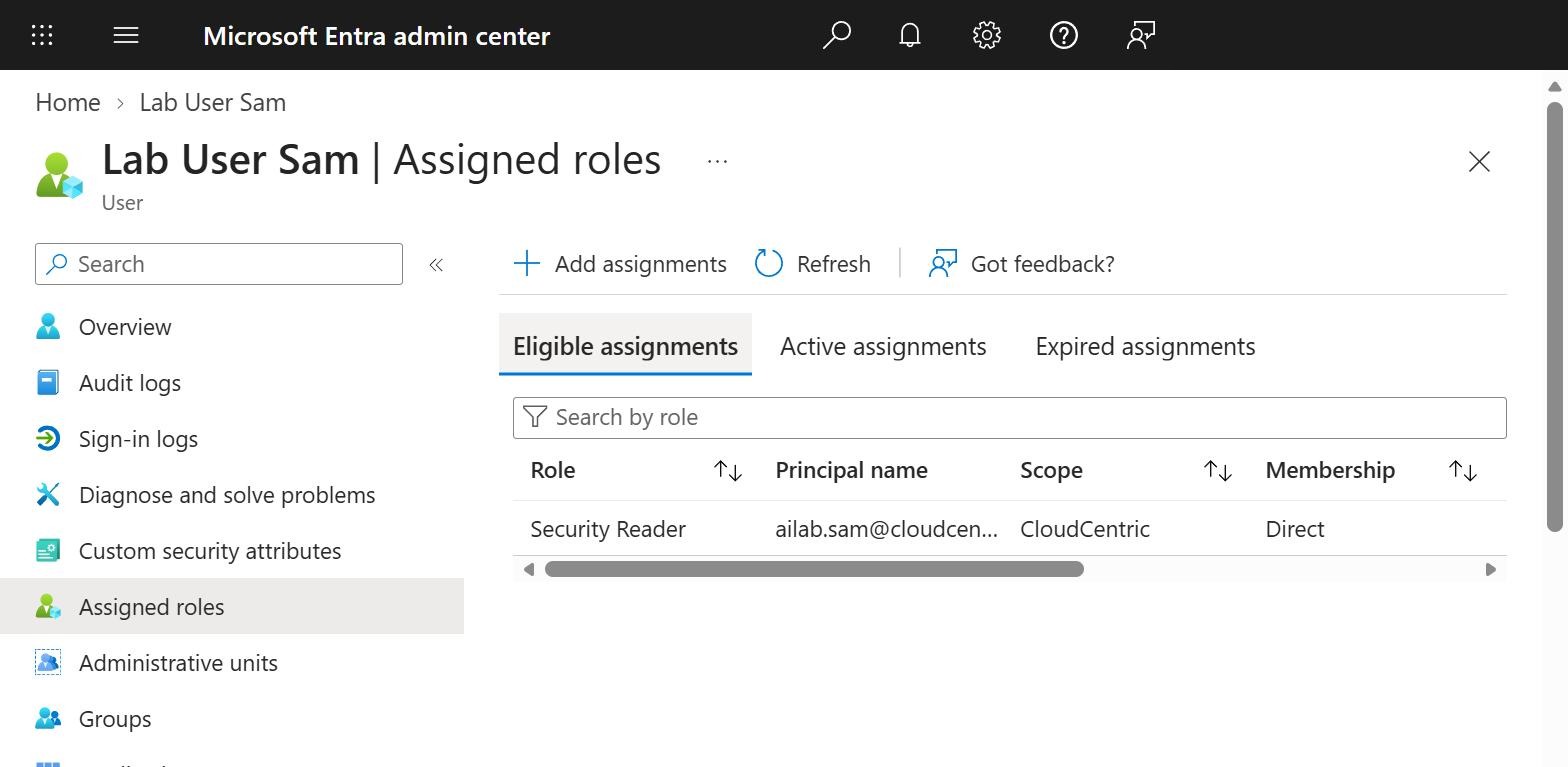Click the Direct membership cell
The image size is (1568, 767).
(x=1295, y=529)
